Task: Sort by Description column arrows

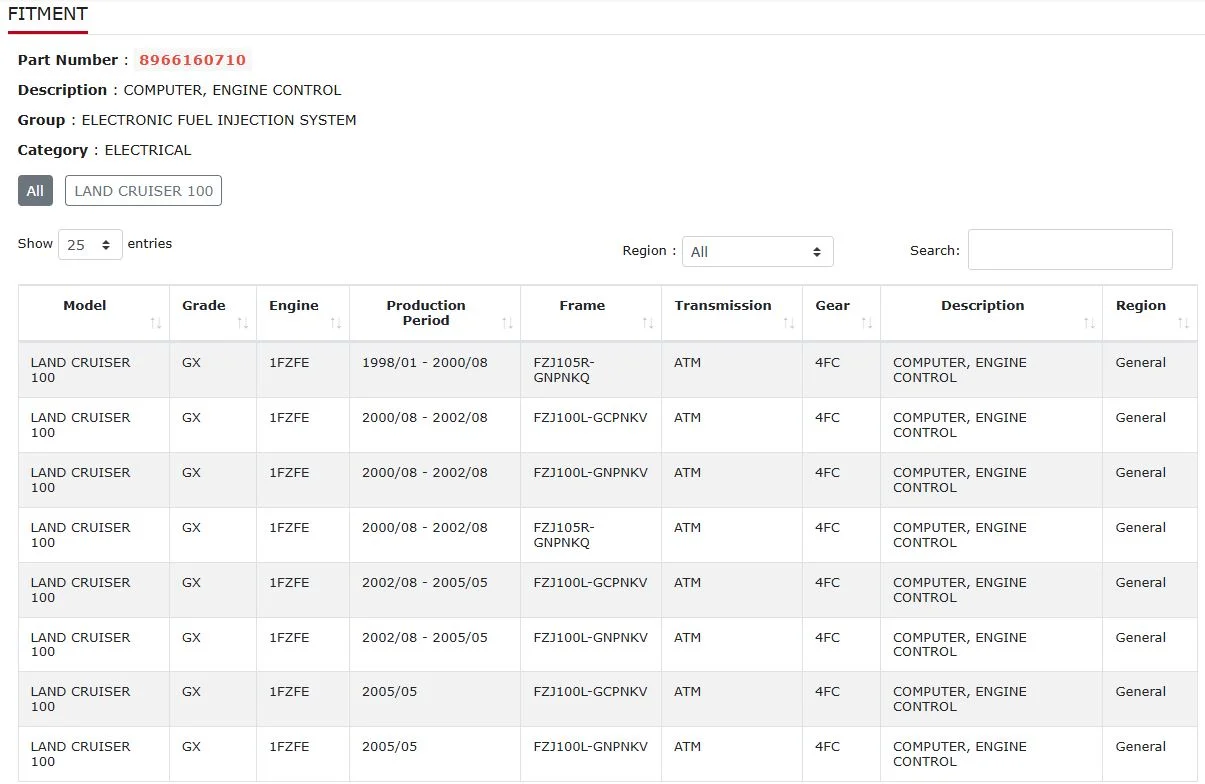Action: point(1089,323)
